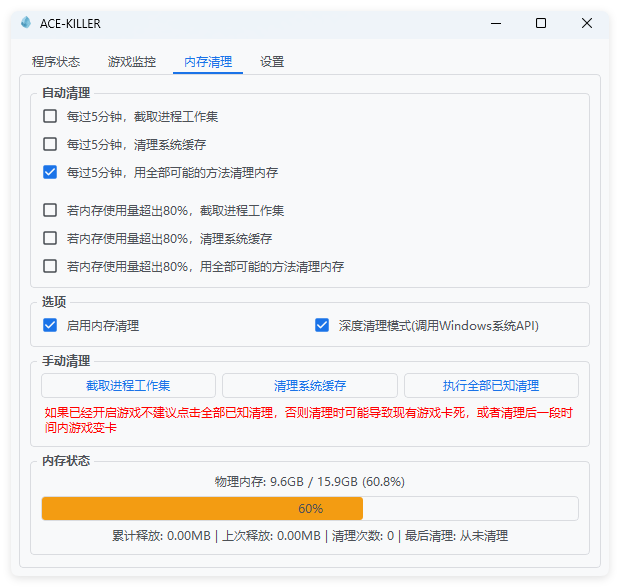
Task: Maximize the ACE-KILLER window
Action: point(541,23)
